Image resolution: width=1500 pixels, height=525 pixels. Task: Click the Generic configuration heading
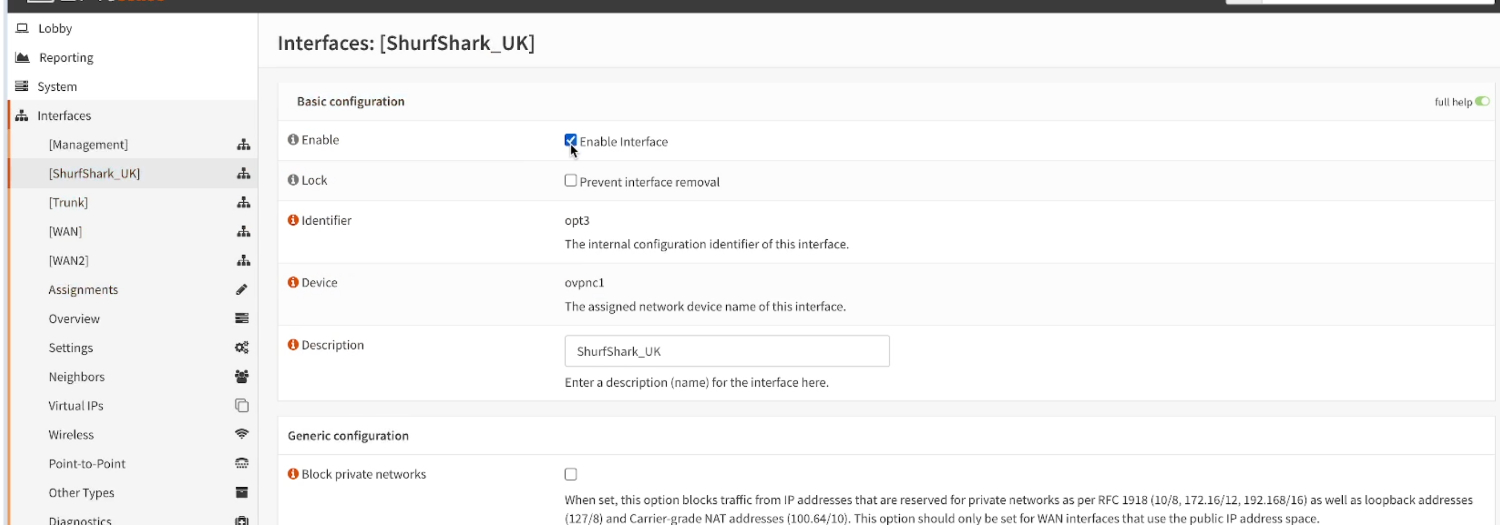(348, 436)
